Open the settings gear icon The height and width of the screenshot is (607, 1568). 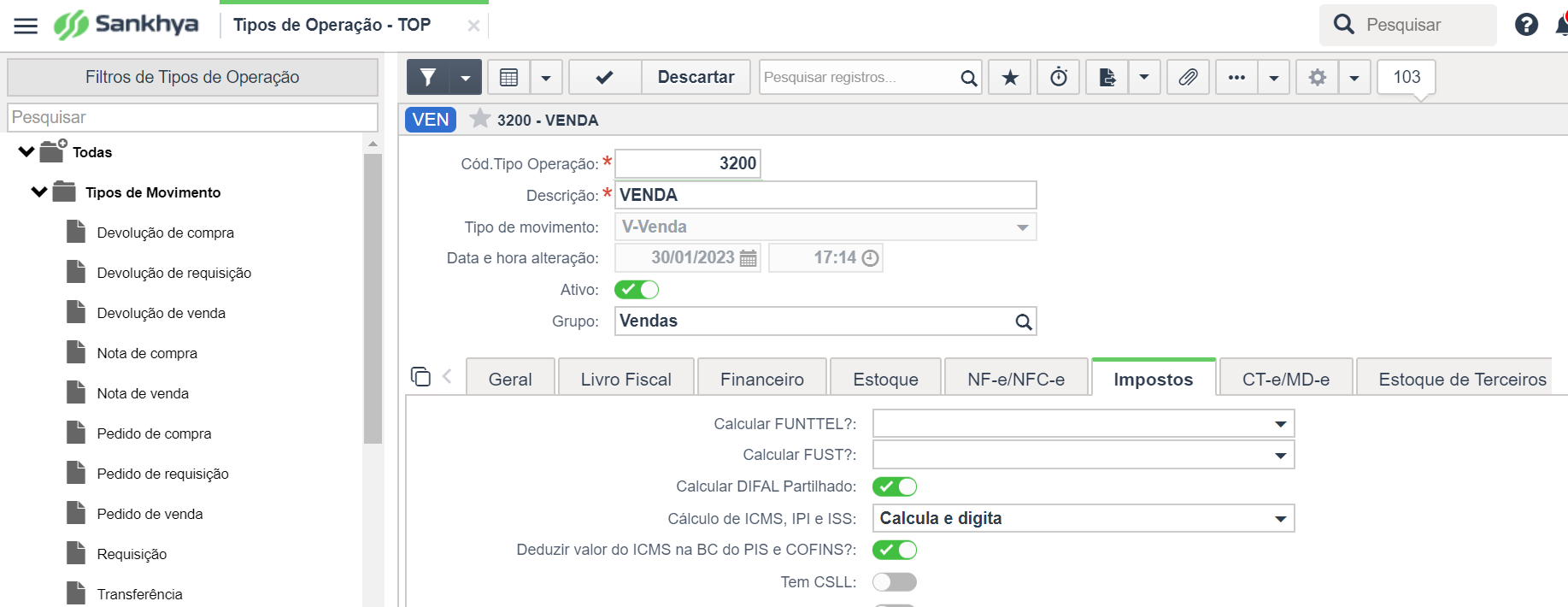tap(1318, 78)
